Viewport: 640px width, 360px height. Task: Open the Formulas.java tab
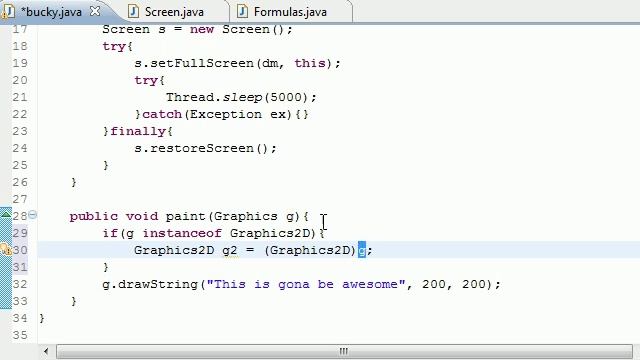[290, 12]
